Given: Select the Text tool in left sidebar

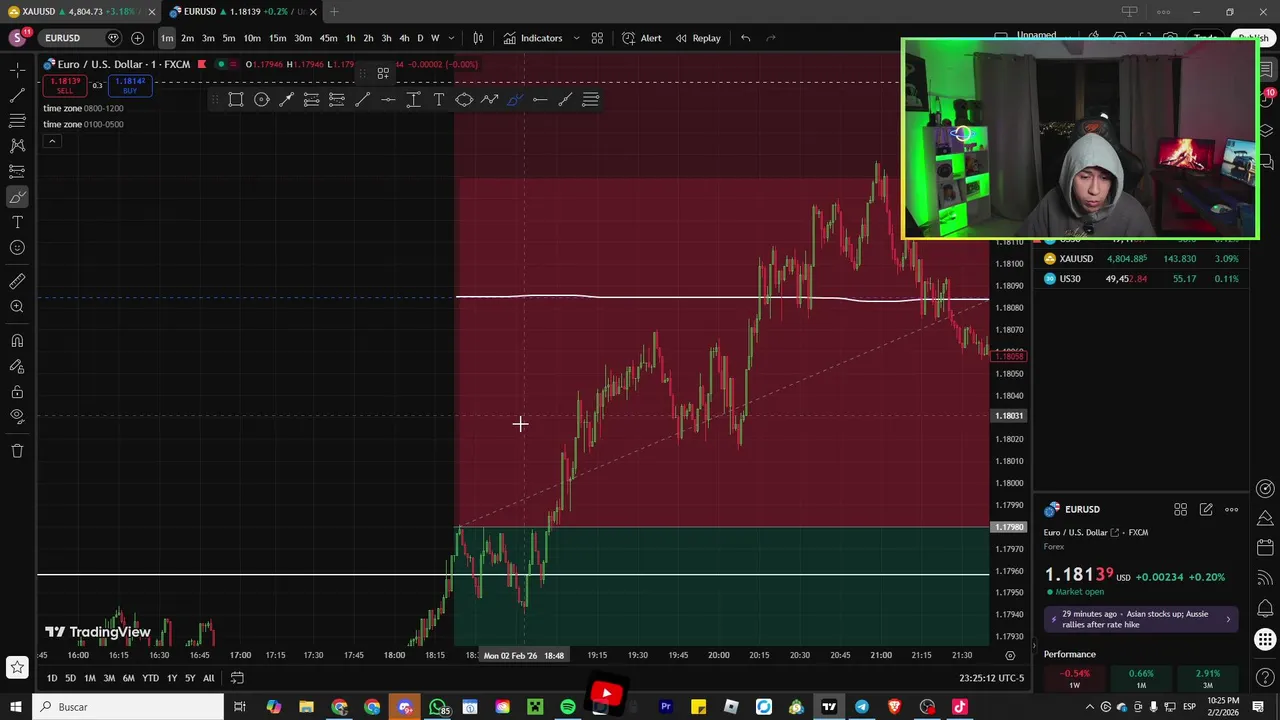Looking at the screenshot, I should click(17, 222).
